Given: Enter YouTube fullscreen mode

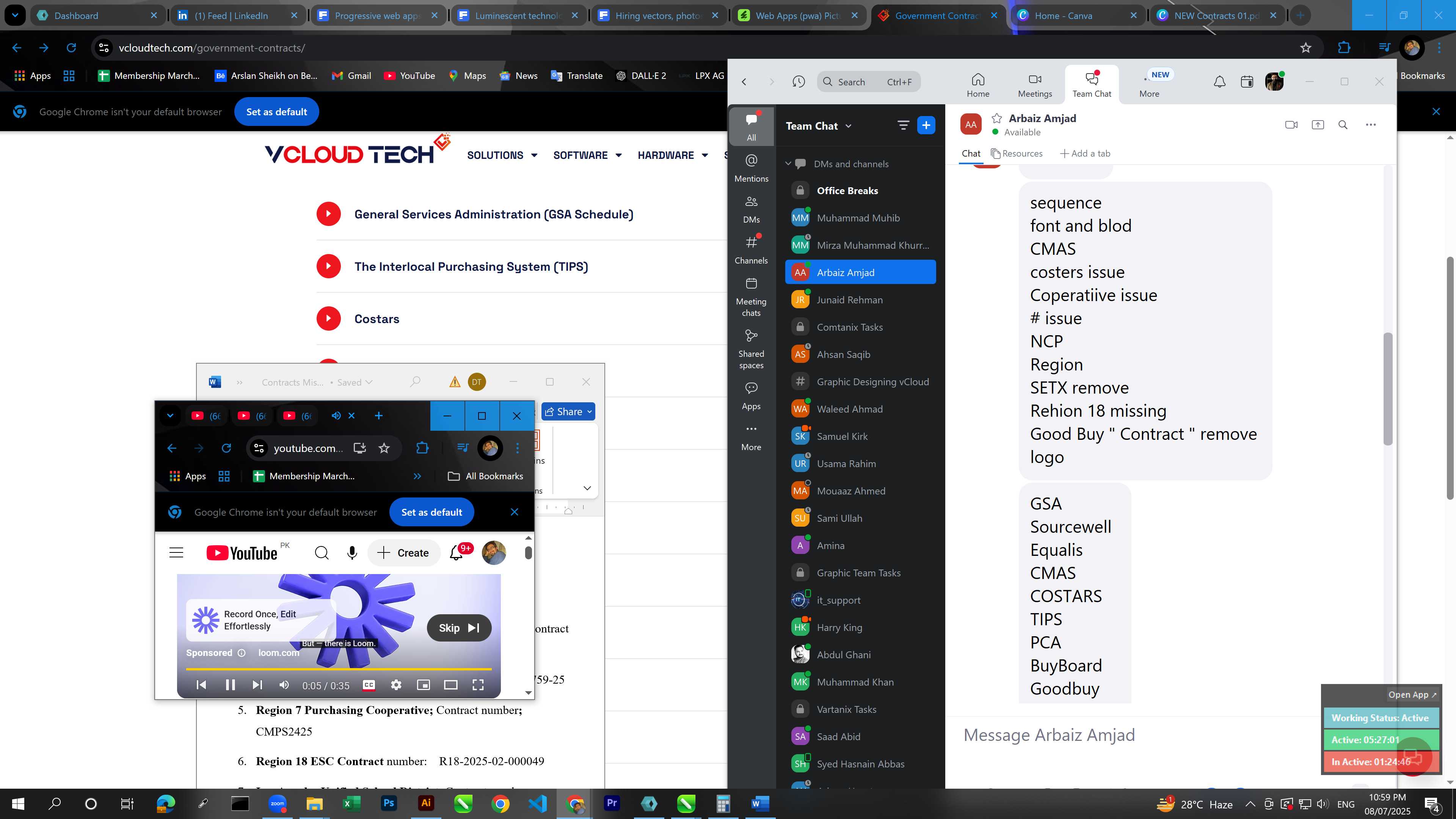Looking at the screenshot, I should [x=478, y=685].
